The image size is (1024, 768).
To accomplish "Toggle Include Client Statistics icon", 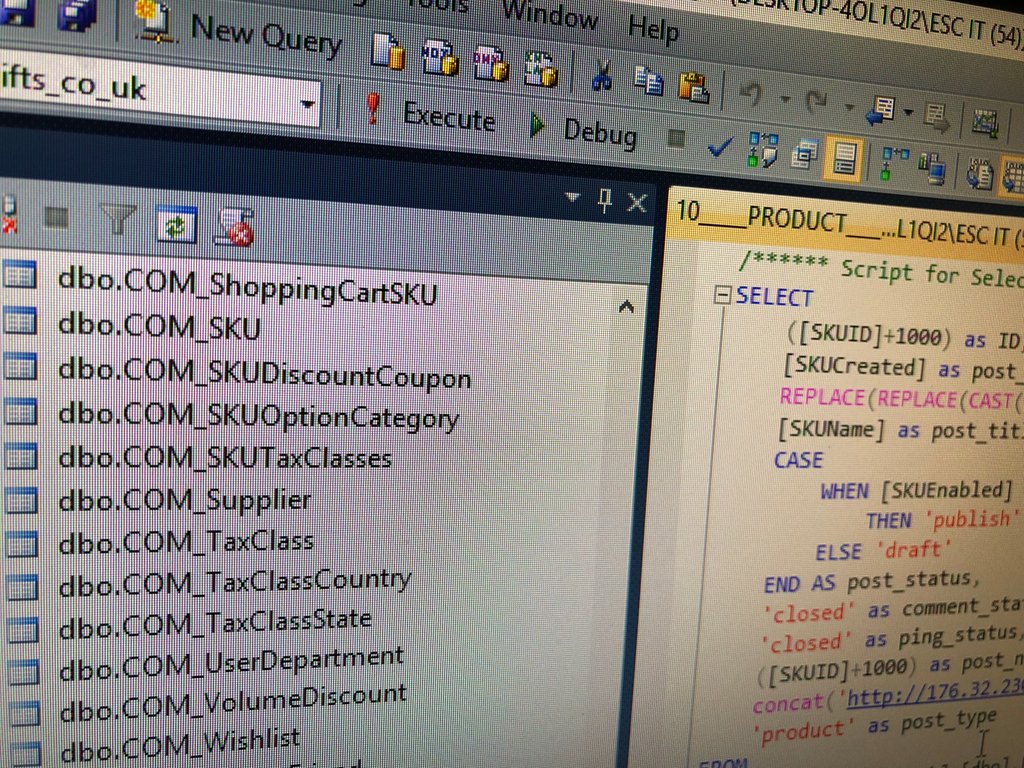I will coord(932,168).
